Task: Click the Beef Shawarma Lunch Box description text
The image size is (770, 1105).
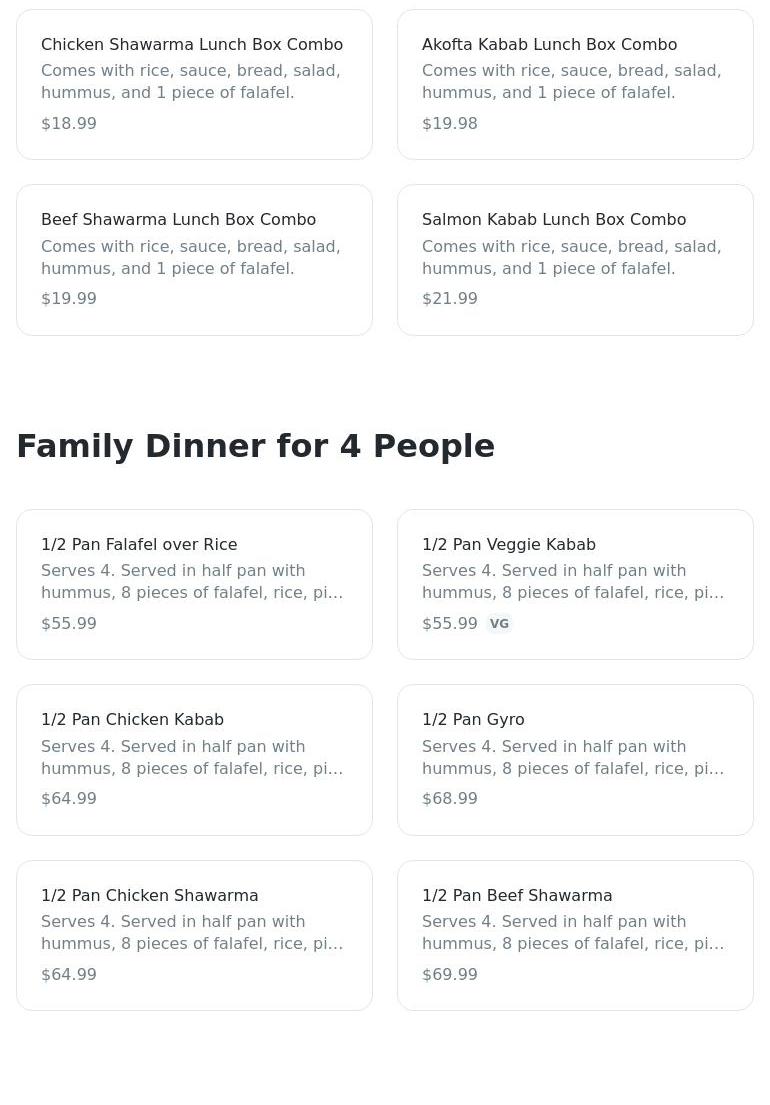Action: 191,258
